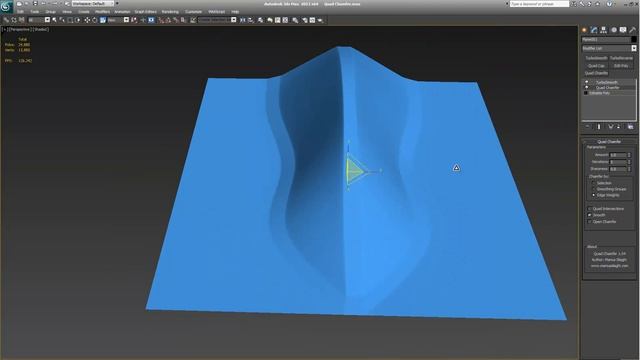Screen dimensions: 640x360
Task: Activate the Select Object arrow tool
Action: click(54, 20)
